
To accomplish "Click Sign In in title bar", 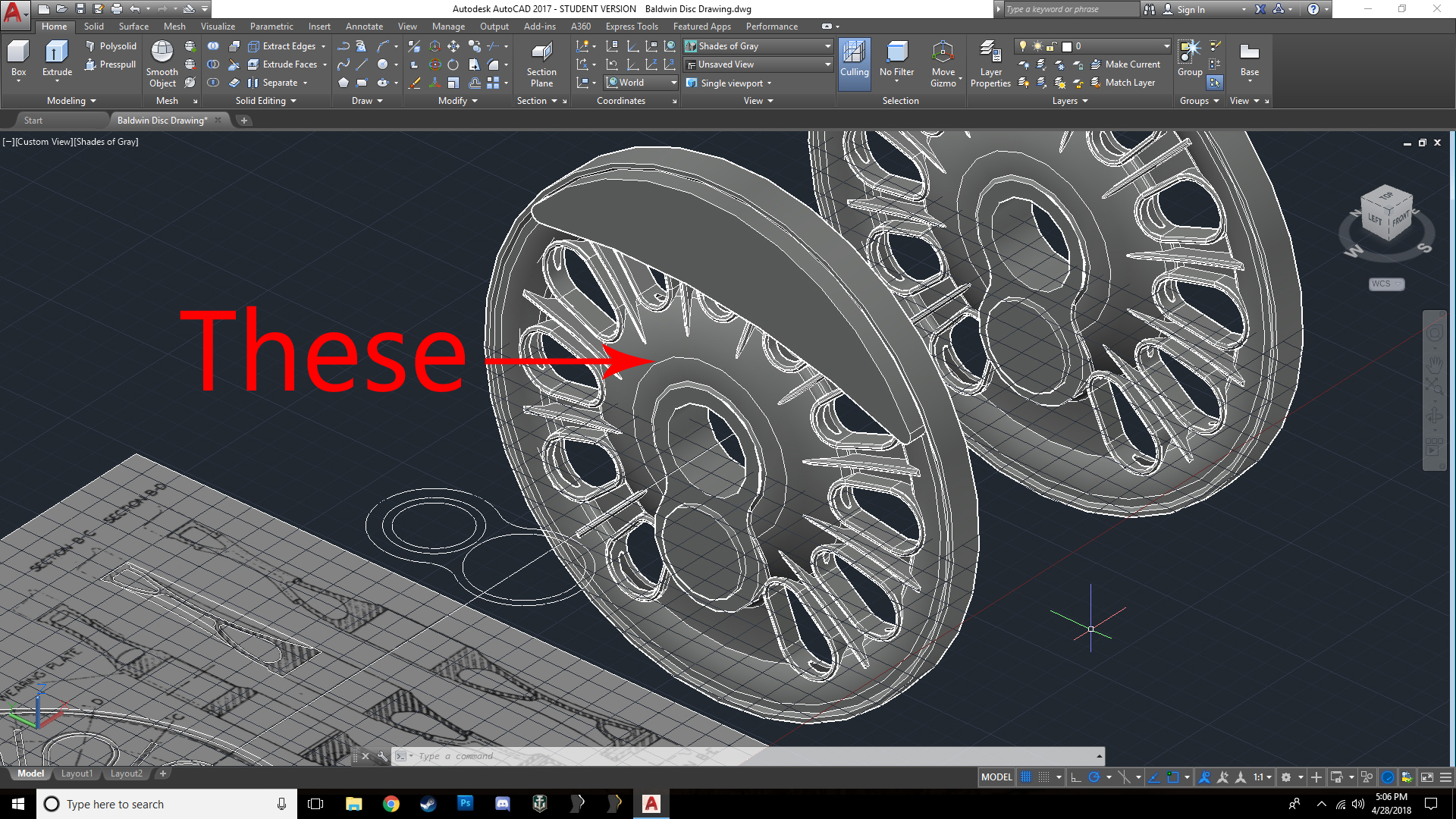I will pos(1191,9).
